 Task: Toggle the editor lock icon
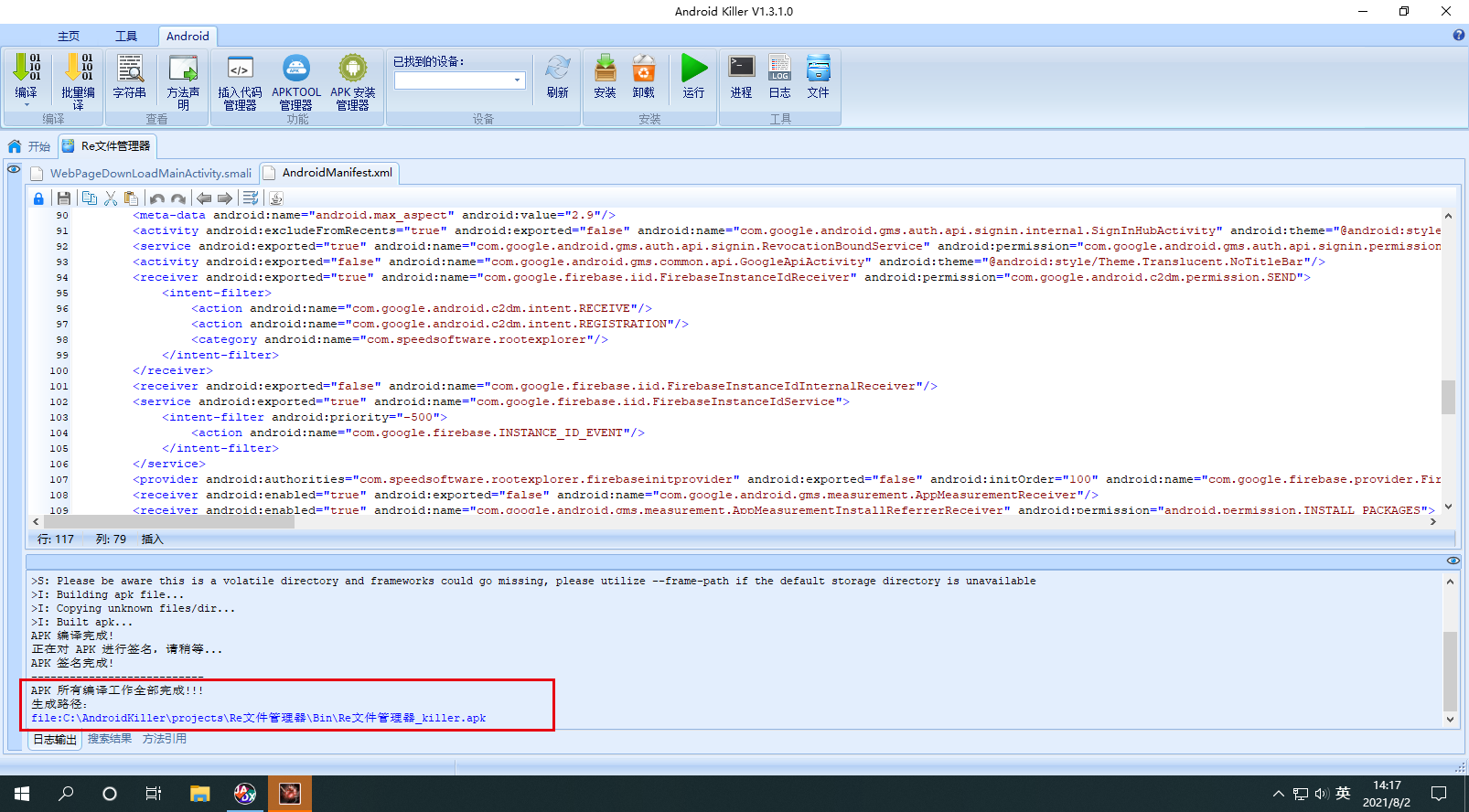[x=38, y=198]
